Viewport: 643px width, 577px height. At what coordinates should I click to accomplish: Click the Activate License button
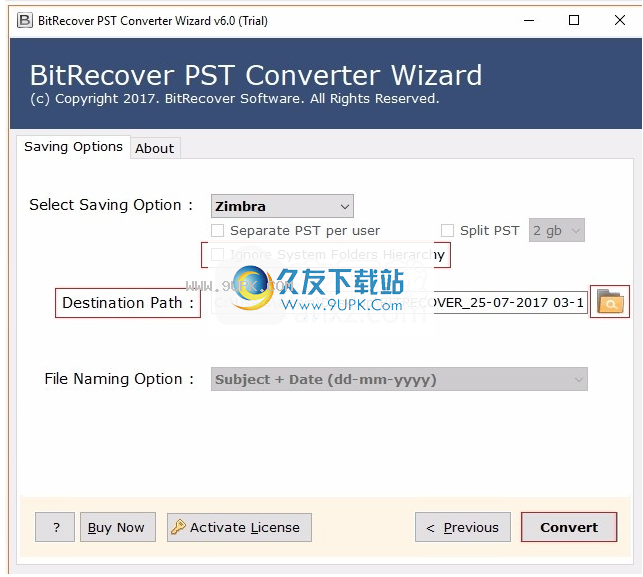(x=239, y=527)
